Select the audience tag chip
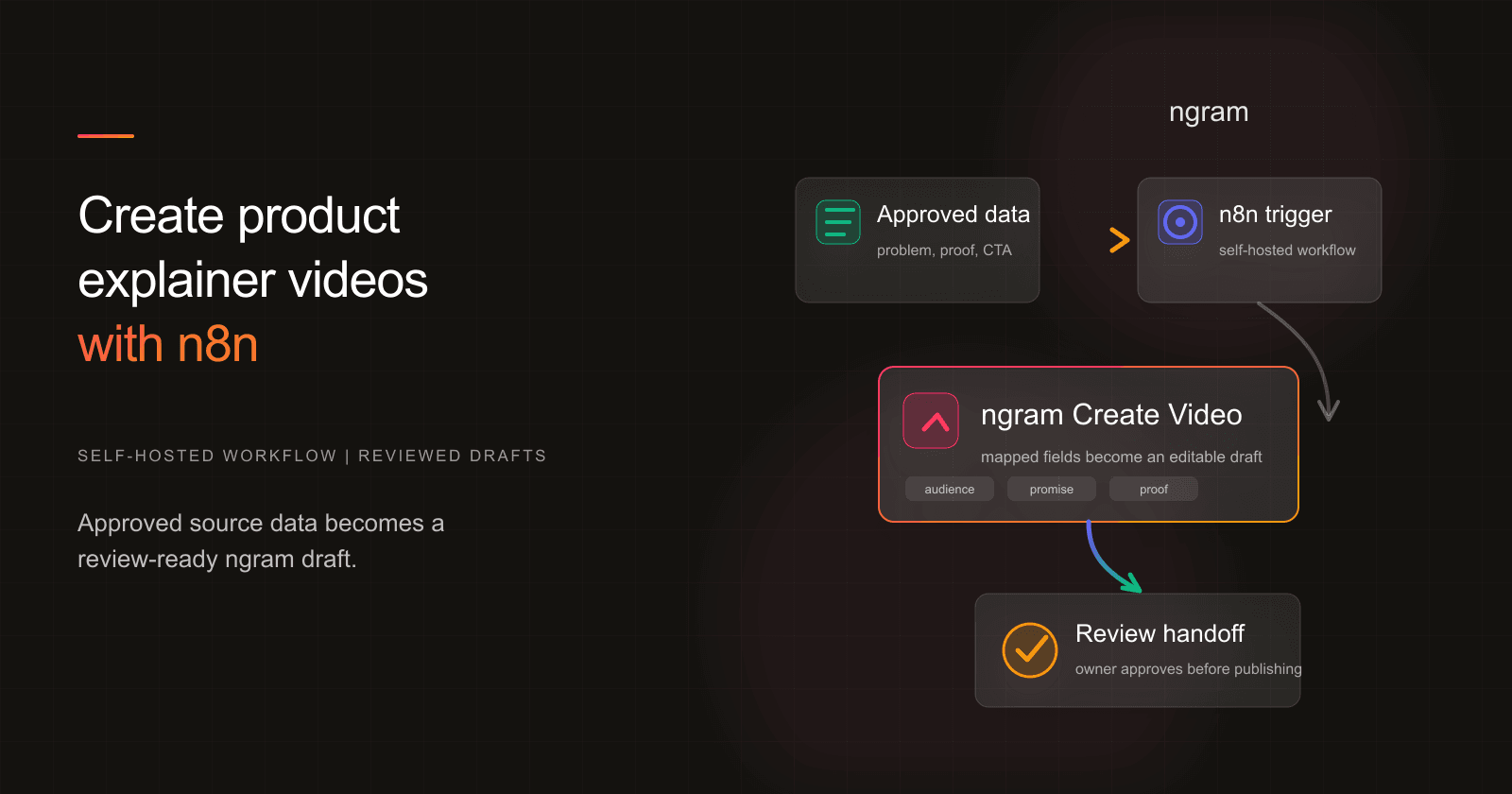The image size is (1512, 794). pyautogui.click(x=950, y=489)
